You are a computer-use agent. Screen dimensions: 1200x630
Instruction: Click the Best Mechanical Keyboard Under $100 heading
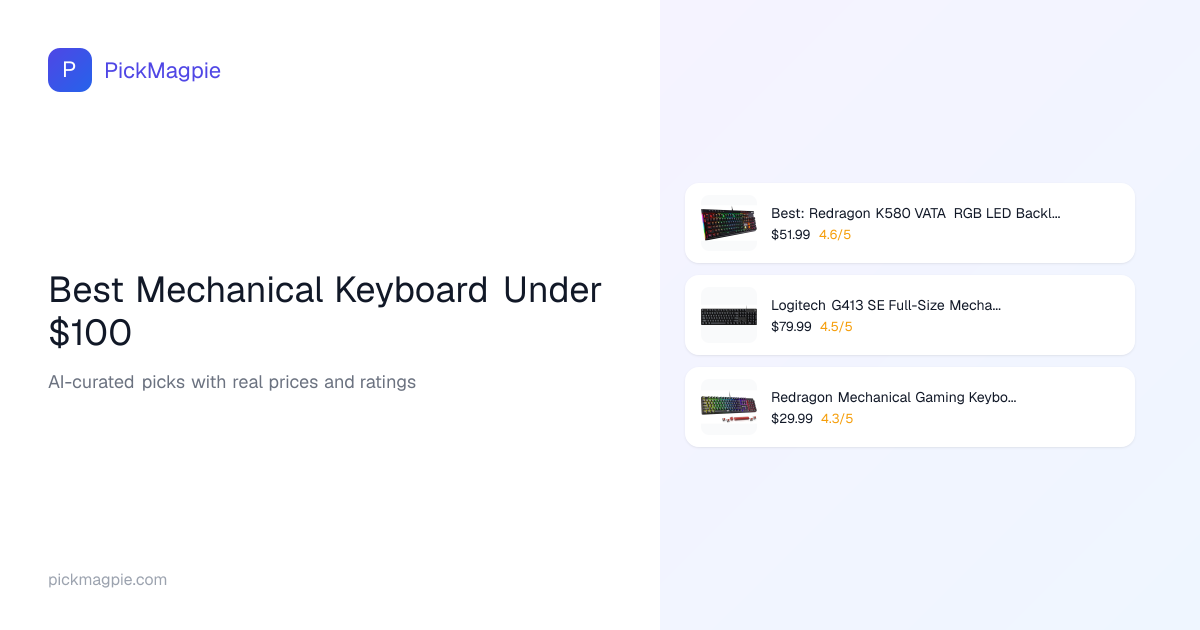325,310
